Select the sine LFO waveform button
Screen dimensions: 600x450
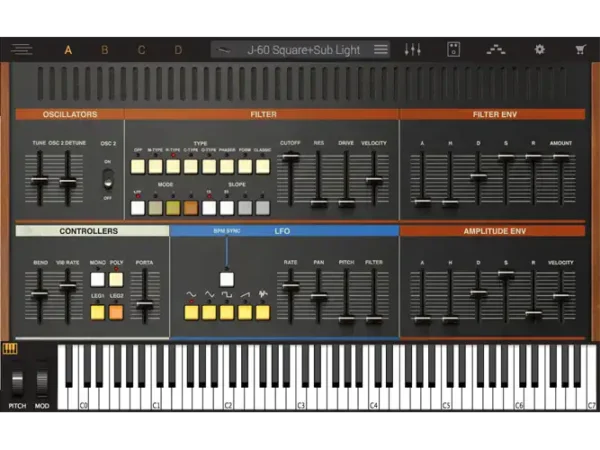(x=191, y=312)
